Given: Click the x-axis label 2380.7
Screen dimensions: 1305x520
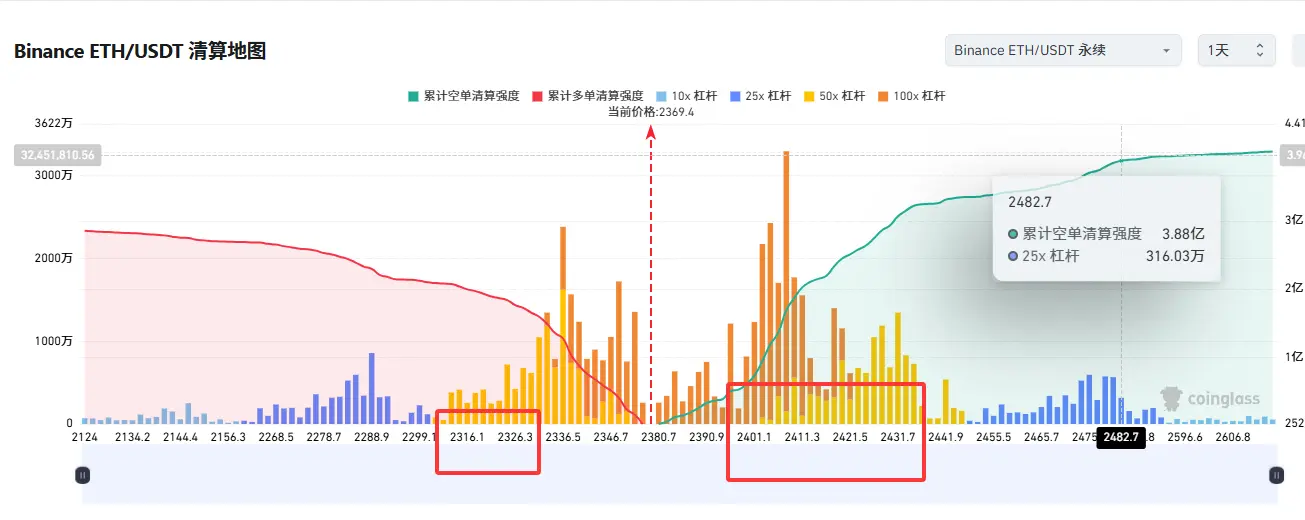Looking at the screenshot, I should click(x=659, y=437).
